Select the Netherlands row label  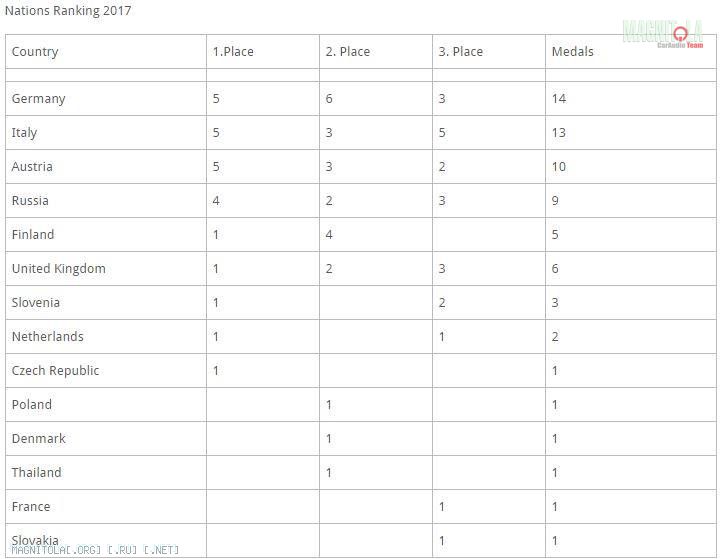pos(48,337)
